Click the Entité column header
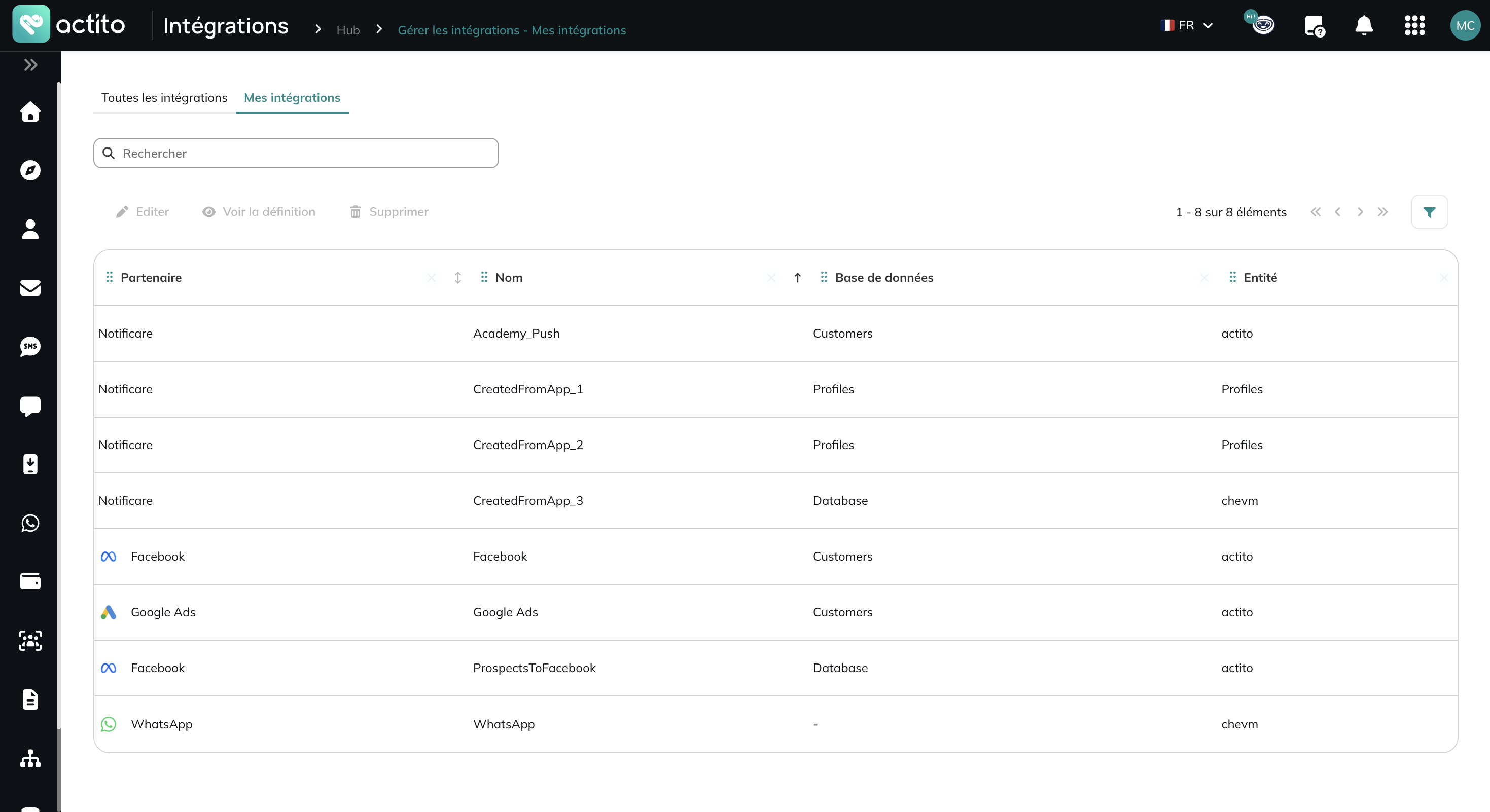1490x812 pixels. pyautogui.click(x=1260, y=278)
